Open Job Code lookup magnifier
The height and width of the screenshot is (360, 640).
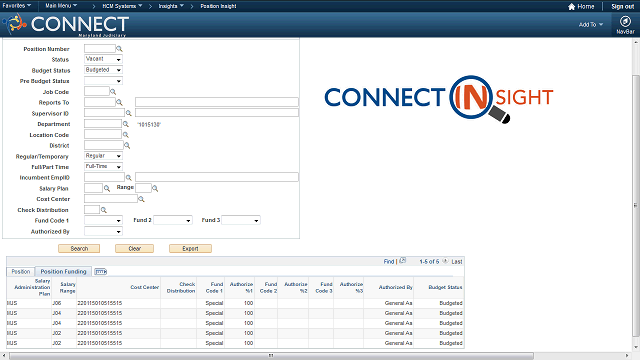coord(113,92)
